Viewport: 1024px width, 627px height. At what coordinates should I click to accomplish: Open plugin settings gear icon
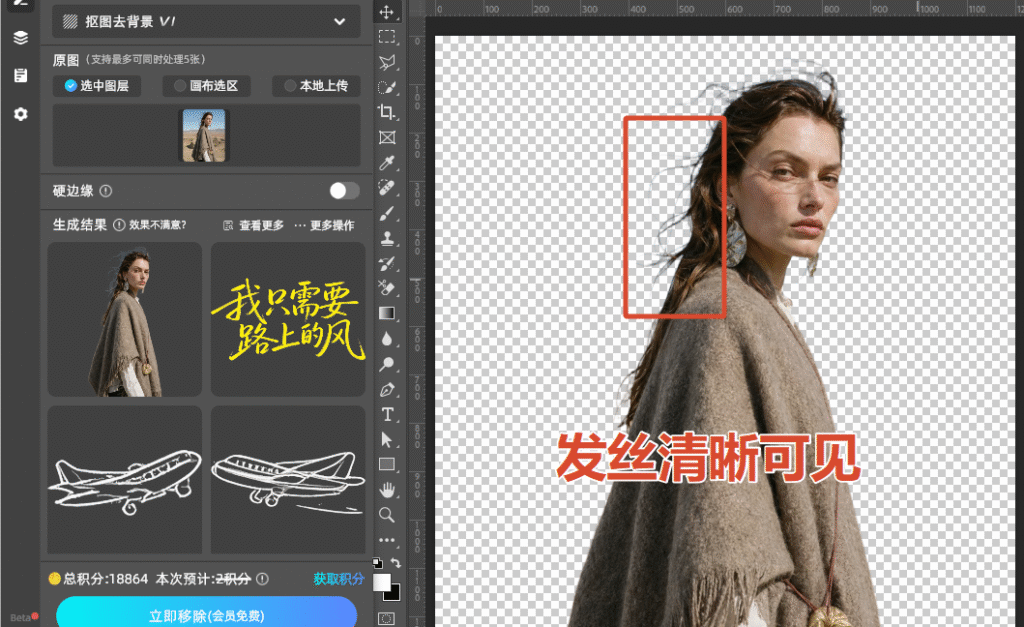tap(21, 114)
